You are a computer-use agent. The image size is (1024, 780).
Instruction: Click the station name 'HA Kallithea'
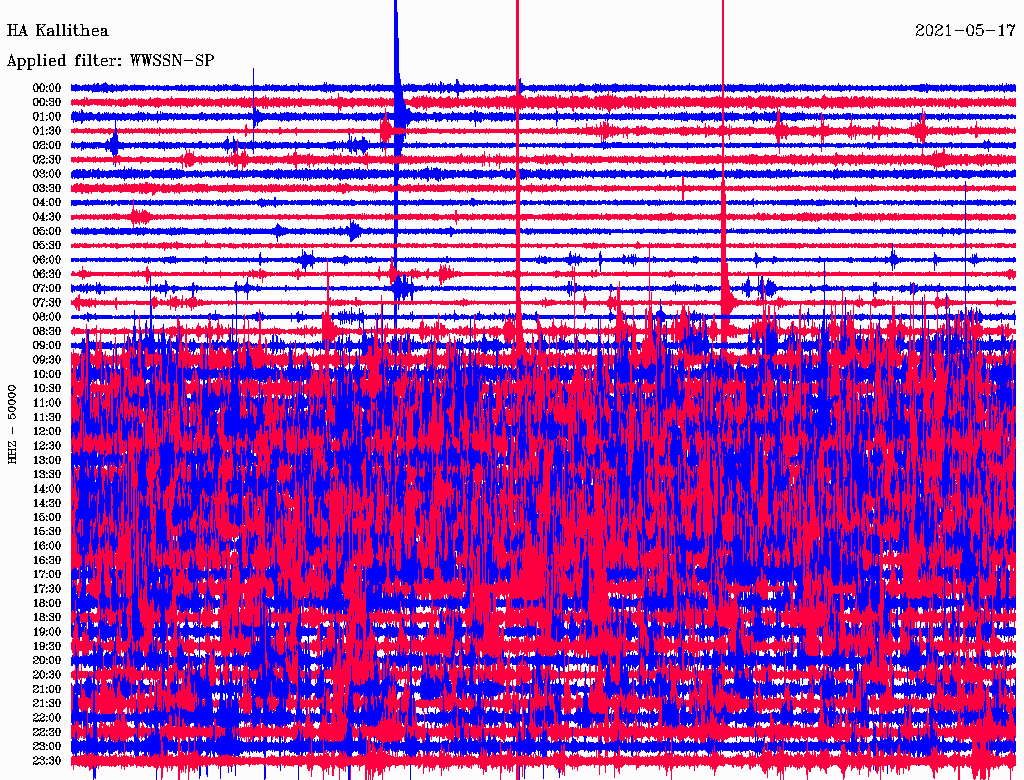(57, 31)
